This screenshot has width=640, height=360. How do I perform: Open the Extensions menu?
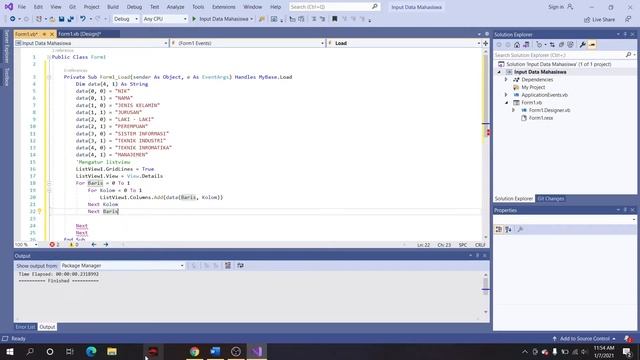[x=223, y=7]
